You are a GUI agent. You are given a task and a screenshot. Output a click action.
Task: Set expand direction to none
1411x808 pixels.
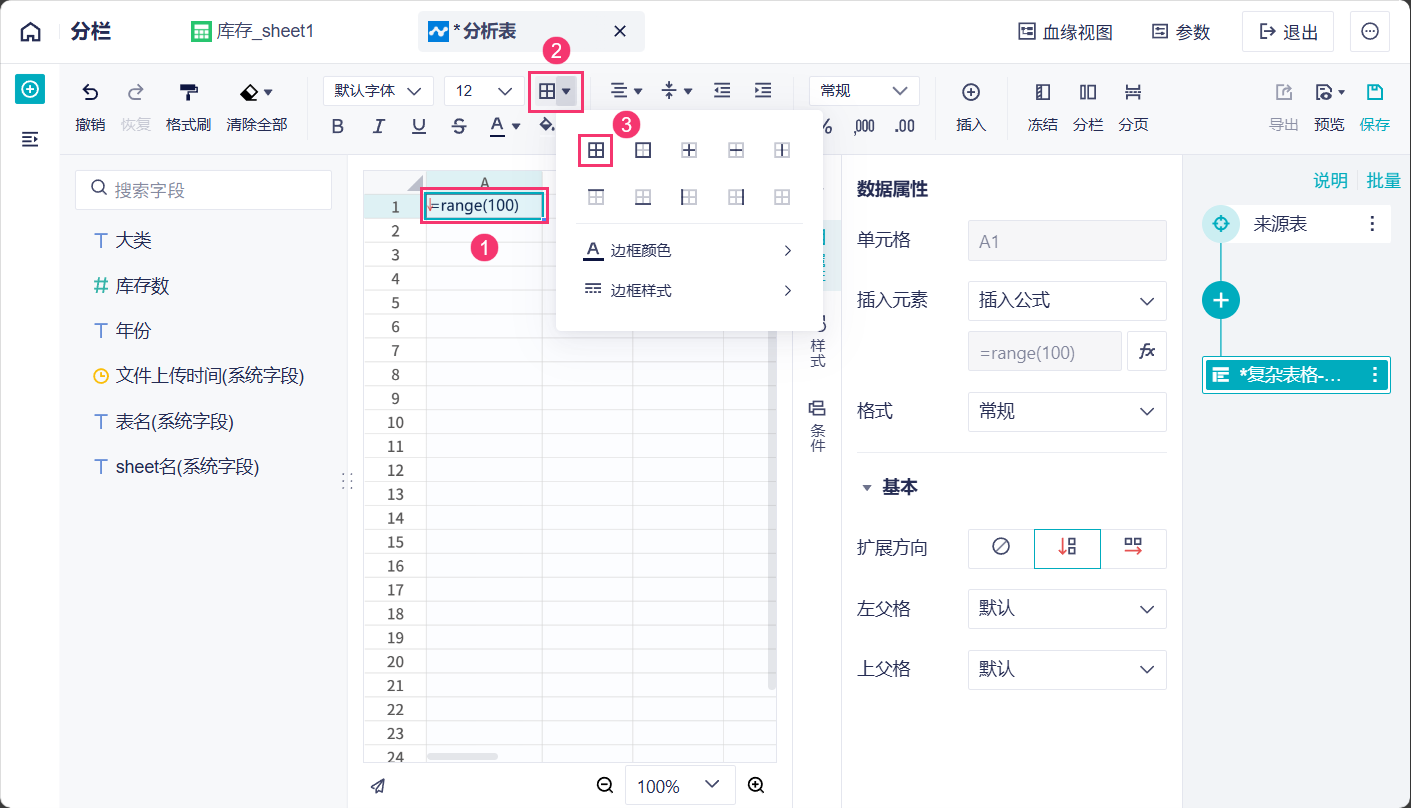[x=1001, y=548]
